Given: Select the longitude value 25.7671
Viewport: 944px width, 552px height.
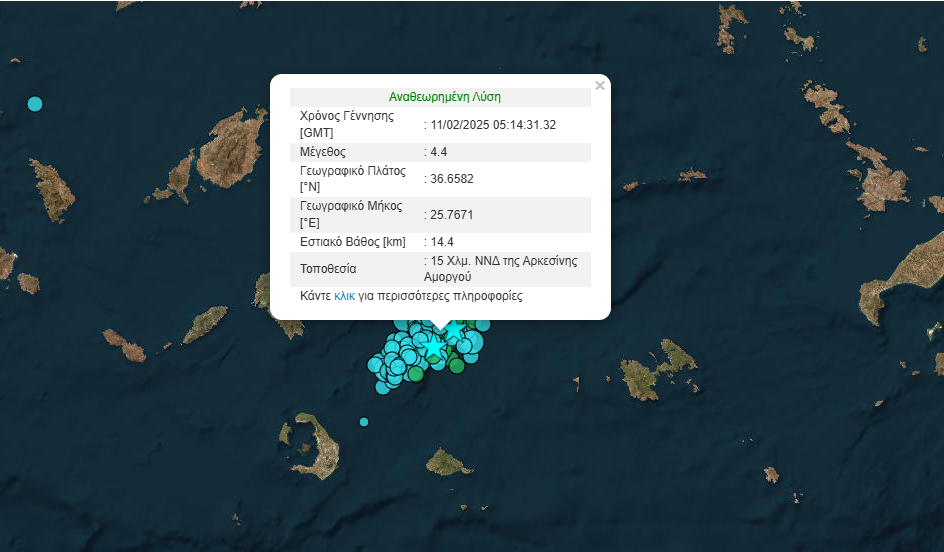Looking at the screenshot, I should click(451, 214).
